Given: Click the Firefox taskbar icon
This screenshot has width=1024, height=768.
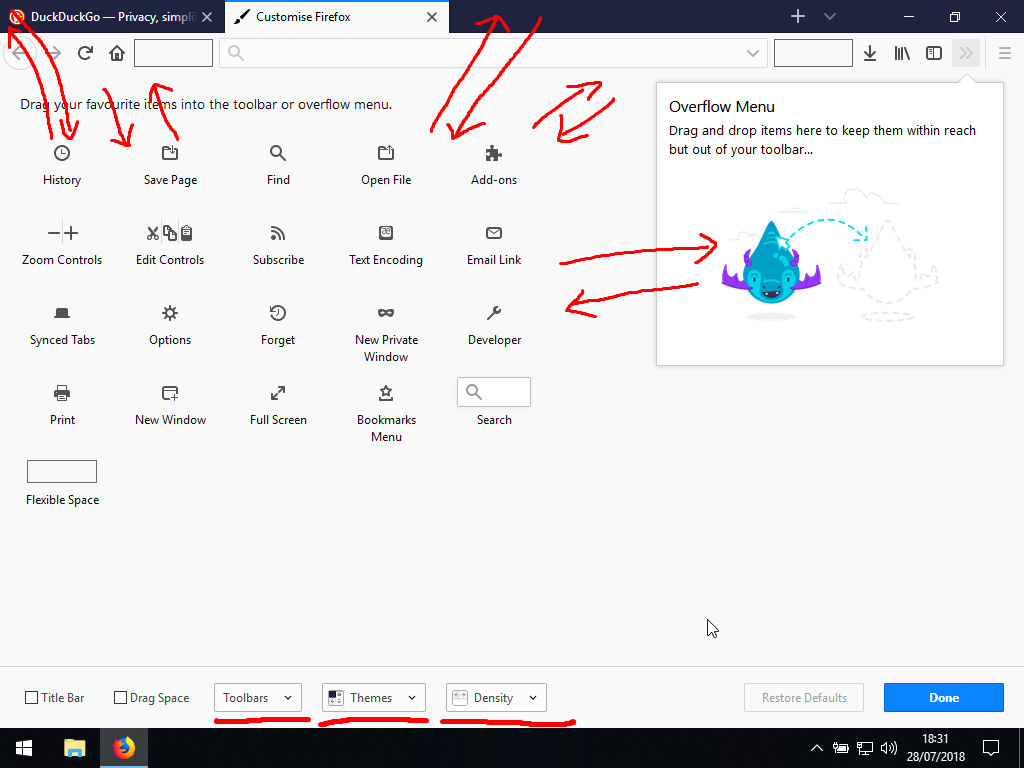Looking at the screenshot, I should pyautogui.click(x=124, y=748).
